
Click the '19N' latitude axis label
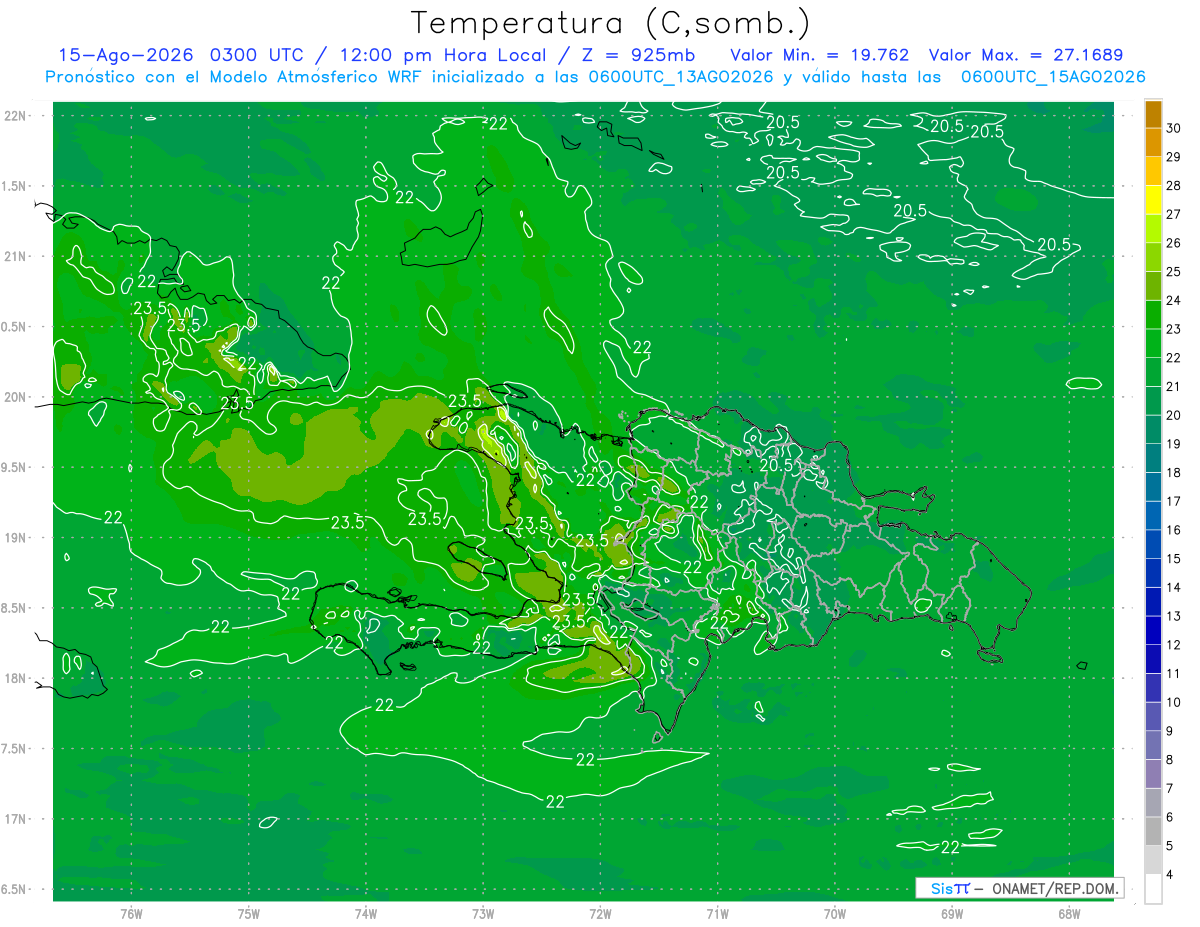point(16,538)
